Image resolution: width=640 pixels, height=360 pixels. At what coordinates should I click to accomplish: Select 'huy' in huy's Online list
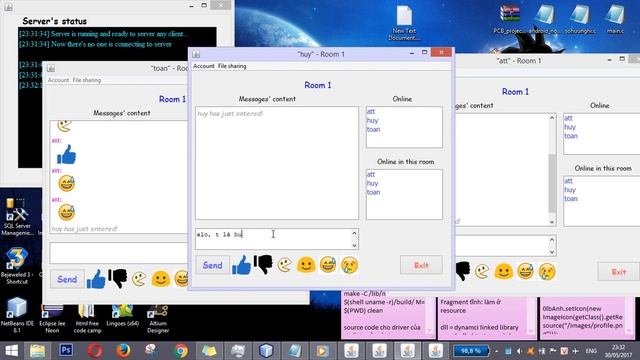(x=372, y=120)
